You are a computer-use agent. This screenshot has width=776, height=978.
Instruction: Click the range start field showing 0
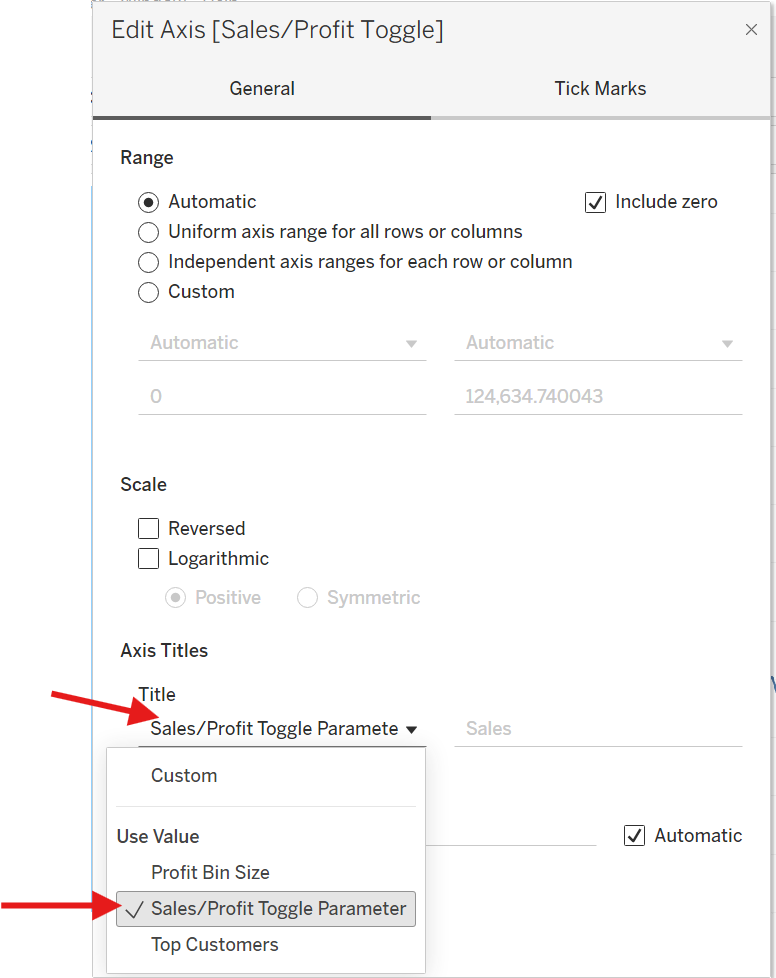(282, 397)
